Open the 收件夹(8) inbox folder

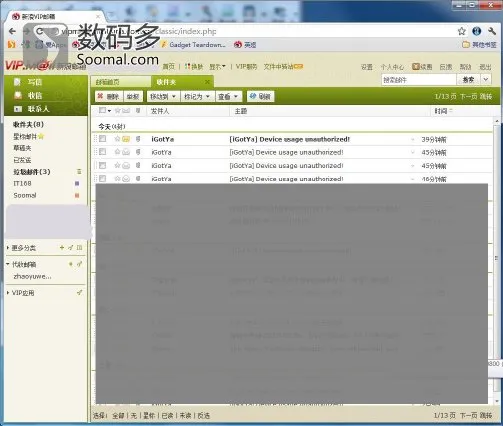coord(28,124)
